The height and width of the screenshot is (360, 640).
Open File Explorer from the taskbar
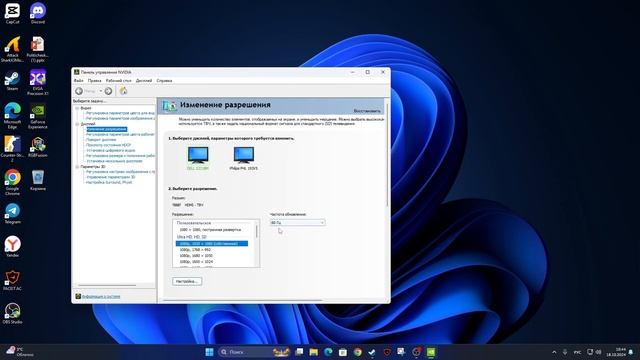coord(313,352)
